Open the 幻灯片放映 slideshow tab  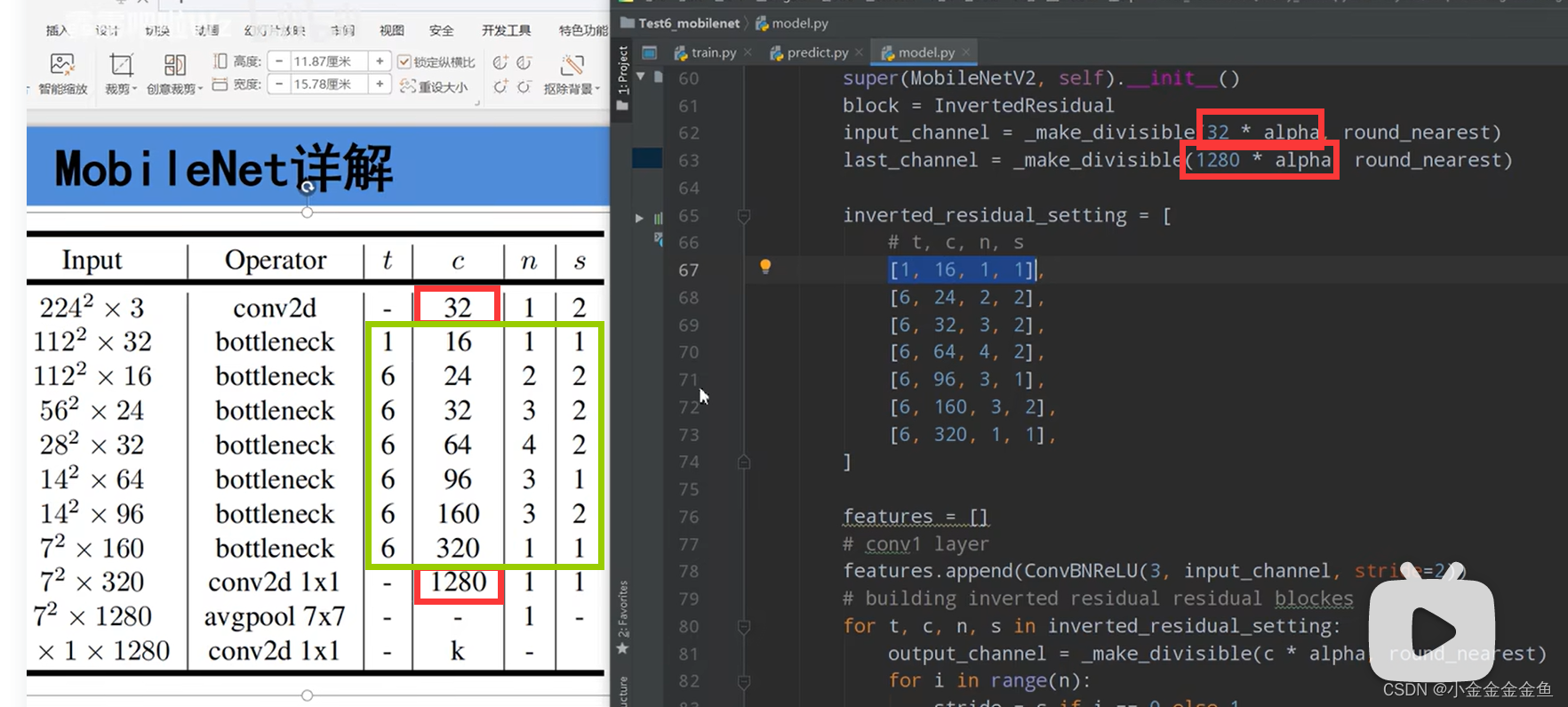(x=275, y=30)
